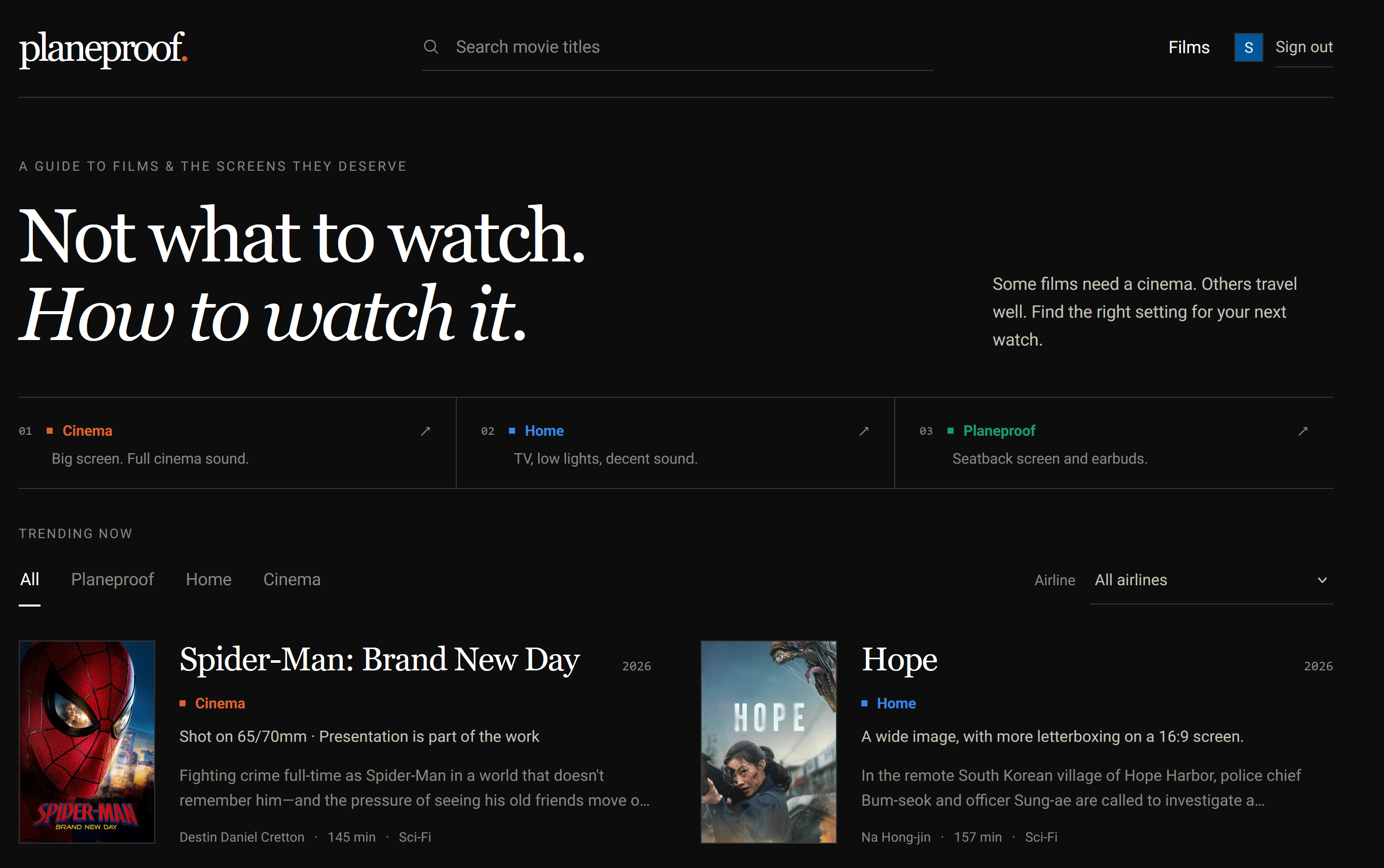Click the Shot on 65/70mm description line
The image size is (1384, 868).
click(359, 737)
